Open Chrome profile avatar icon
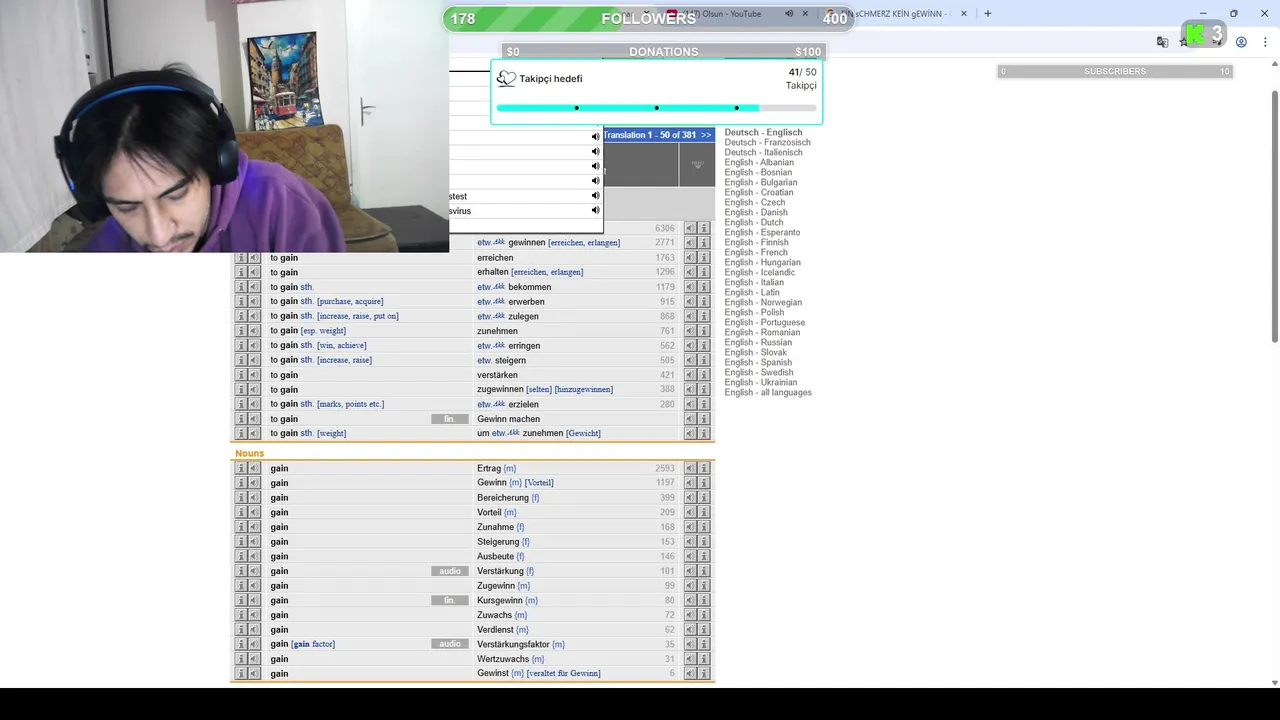1280x720 pixels. coord(1241,42)
